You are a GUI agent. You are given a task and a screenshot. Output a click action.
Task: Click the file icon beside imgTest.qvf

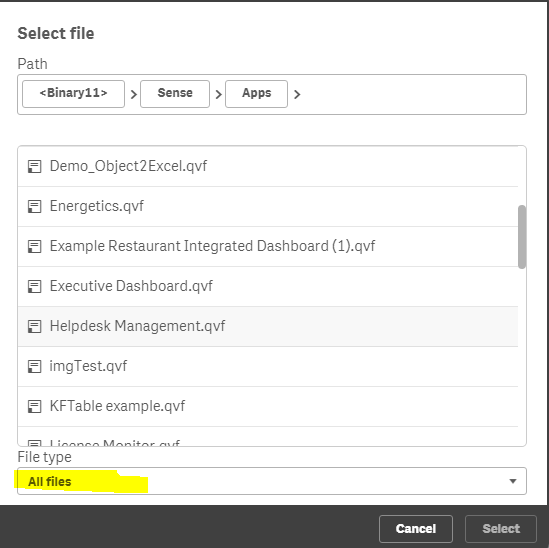pyautogui.click(x=34, y=367)
